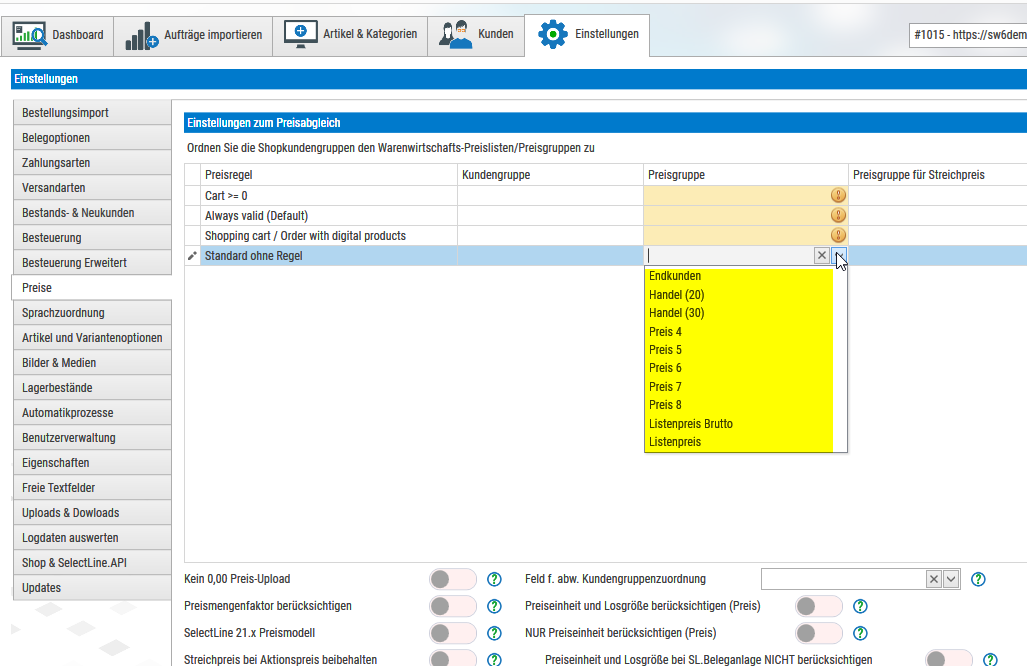This screenshot has height=666, width=1027.
Task: Expand Feld f. abw. Kundengruppenzuordnung dropdown
Action: (x=951, y=579)
